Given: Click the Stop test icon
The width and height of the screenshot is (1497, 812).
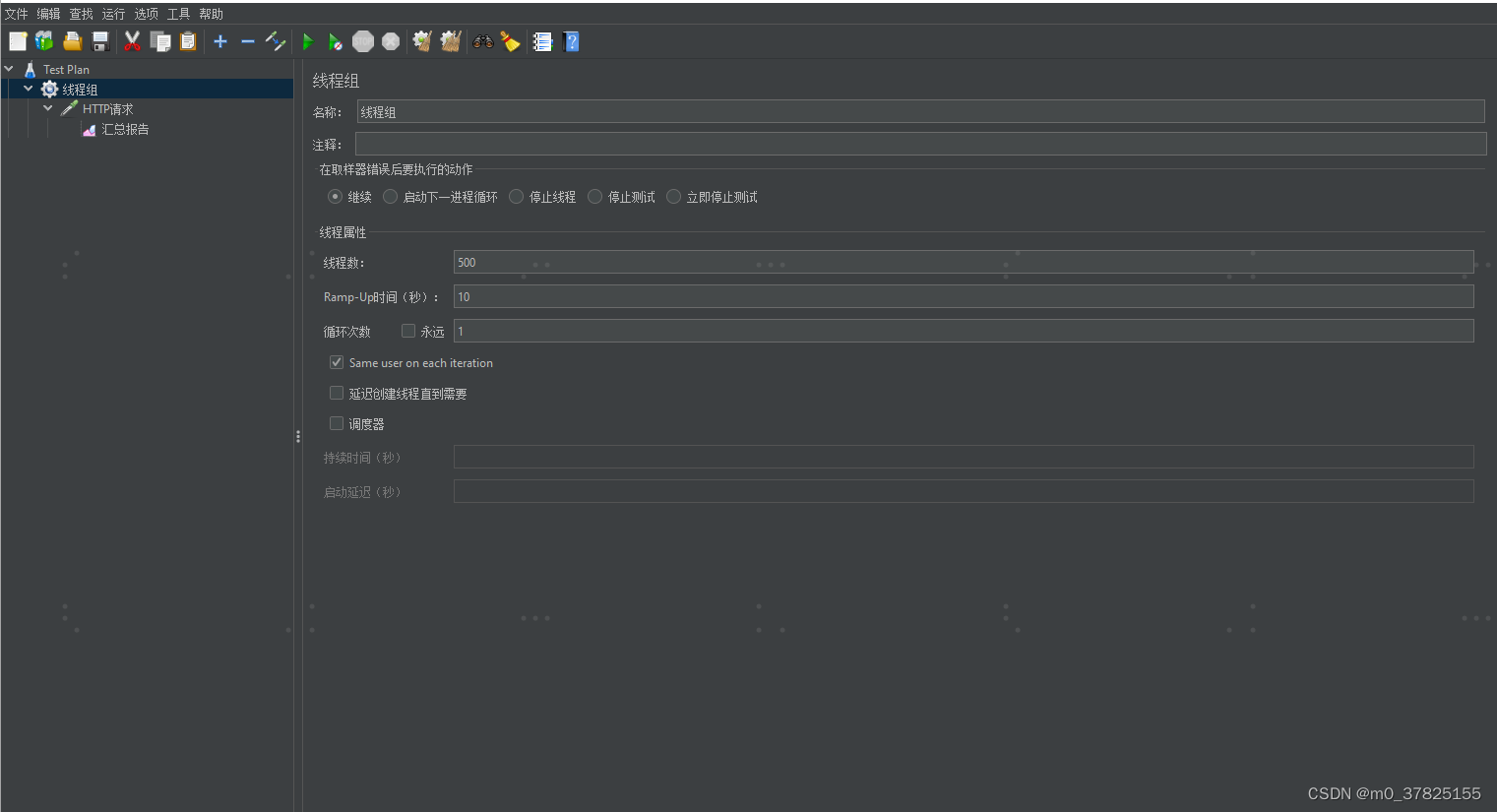Looking at the screenshot, I should click(x=362, y=41).
